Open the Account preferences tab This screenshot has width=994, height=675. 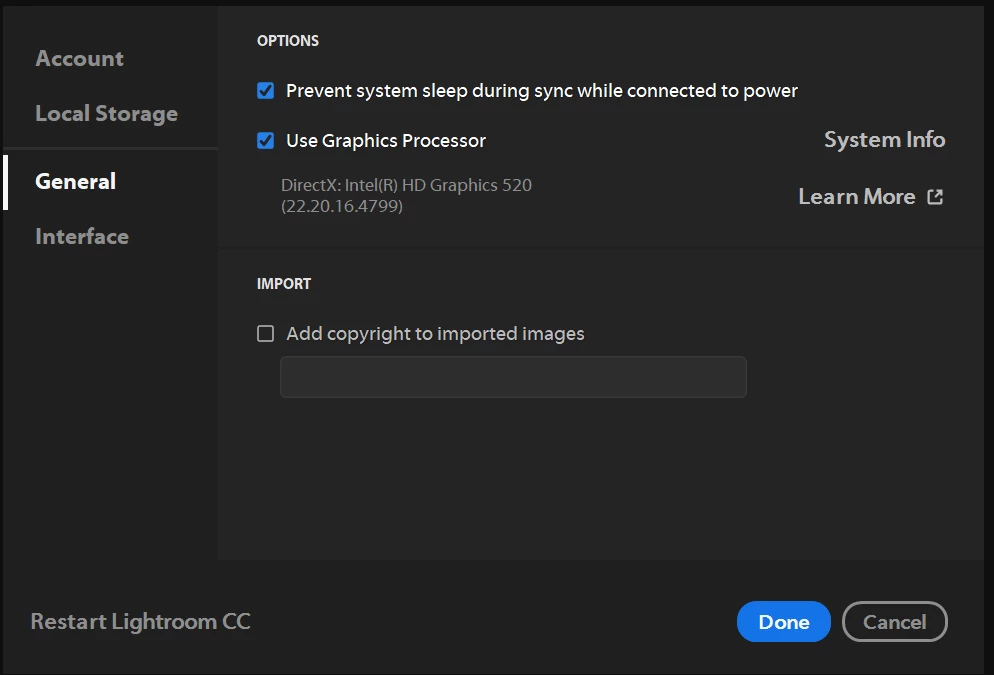(x=80, y=58)
